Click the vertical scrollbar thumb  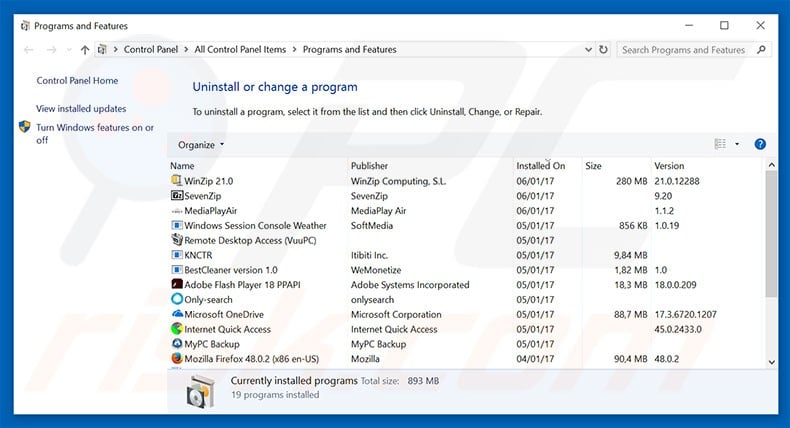tap(771, 234)
